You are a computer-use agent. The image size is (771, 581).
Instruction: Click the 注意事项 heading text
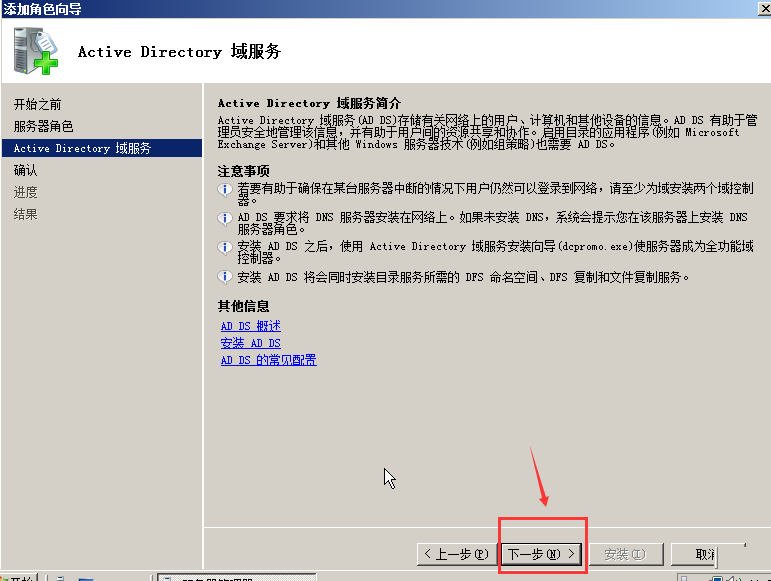point(243,171)
